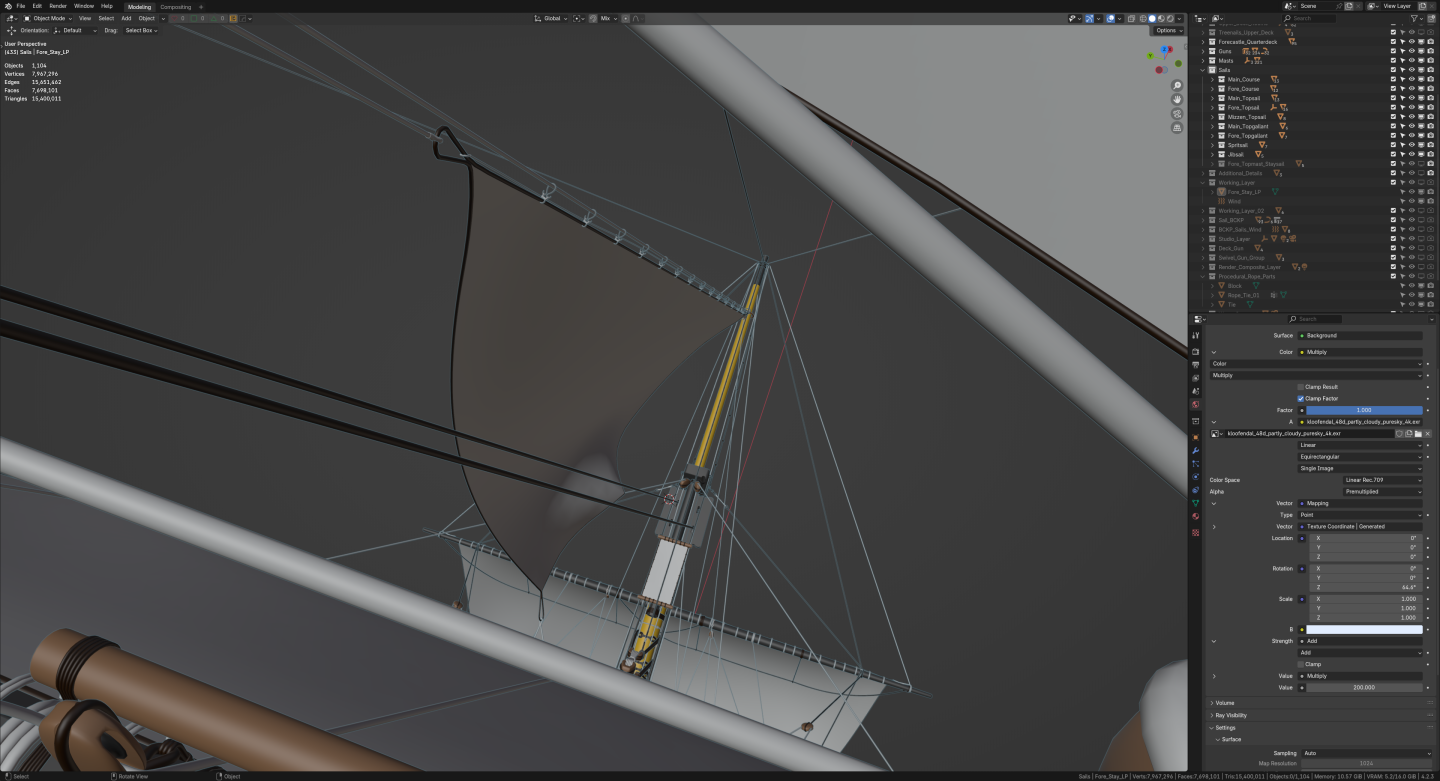The width and height of the screenshot is (1440, 781).
Task: Open the viewport Select menu
Action: pyautogui.click(x=106, y=18)
